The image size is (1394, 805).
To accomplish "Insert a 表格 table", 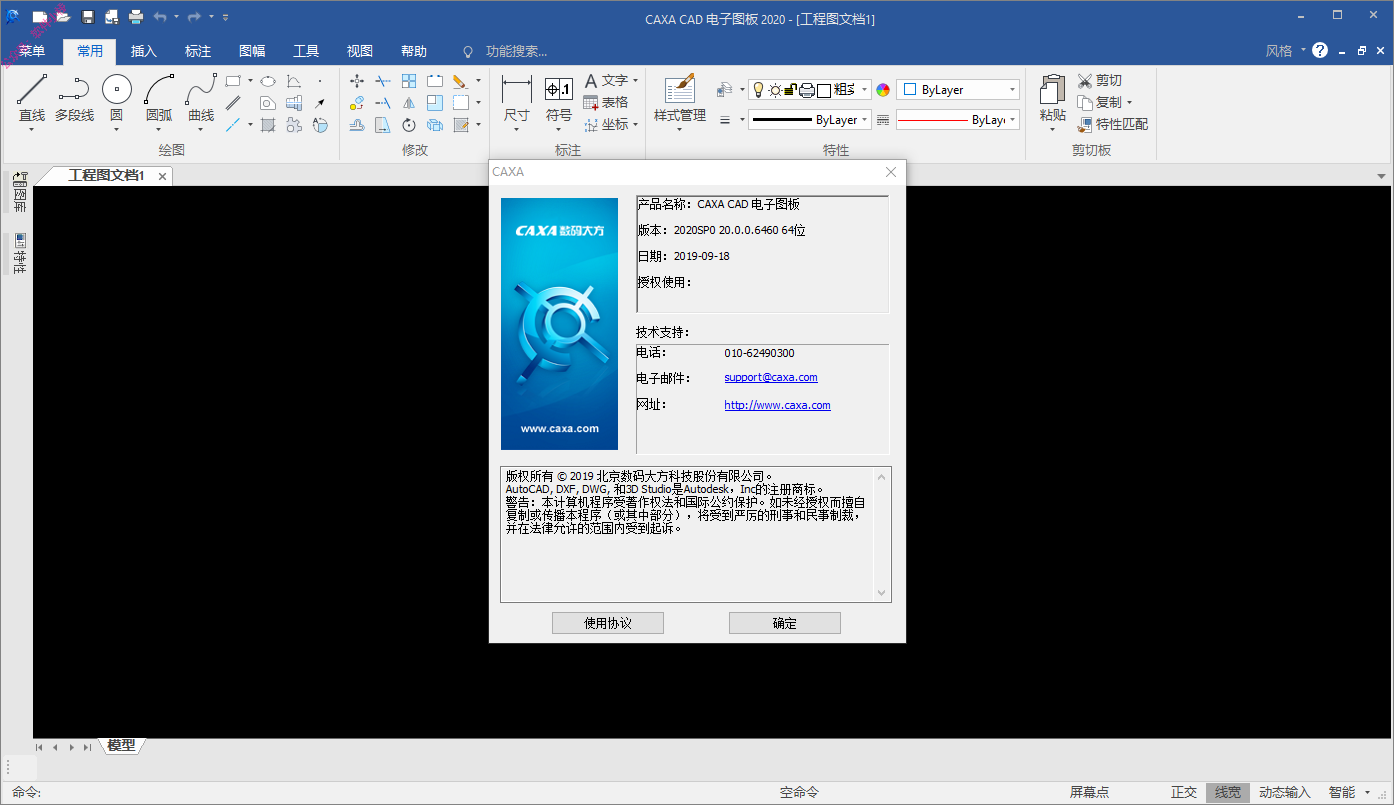I will tap(606, 102).
